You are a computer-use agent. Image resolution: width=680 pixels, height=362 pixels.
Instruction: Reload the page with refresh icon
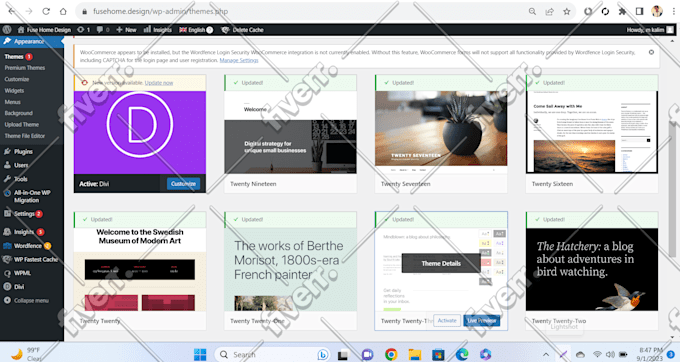click(46, 11)
